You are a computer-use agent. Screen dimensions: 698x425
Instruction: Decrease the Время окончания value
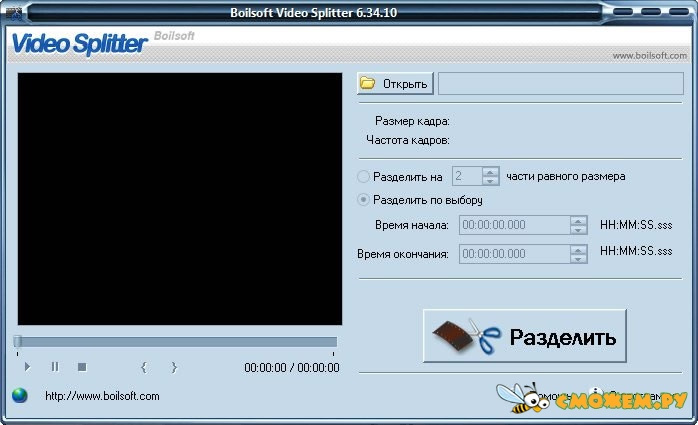coord(578,259)
